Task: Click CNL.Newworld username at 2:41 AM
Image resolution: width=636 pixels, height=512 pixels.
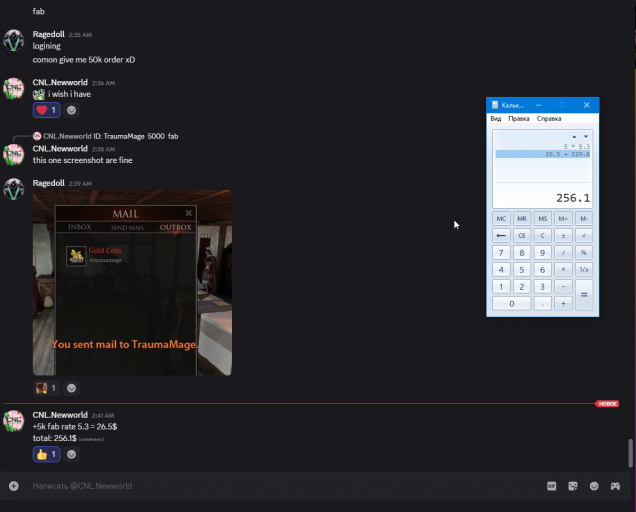Action: click(60, 415)
